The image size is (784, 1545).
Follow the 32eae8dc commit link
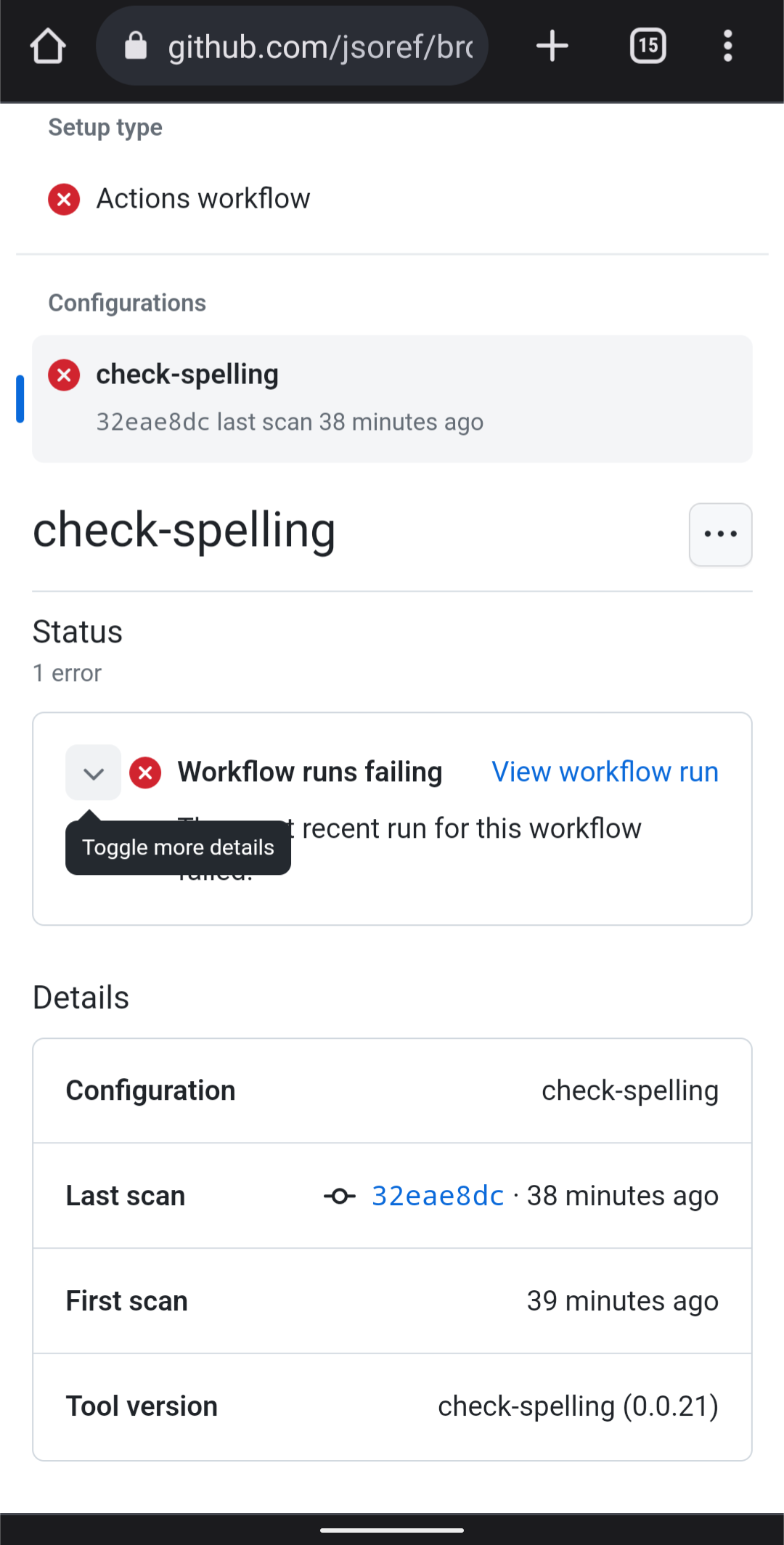tap(437, 1196)
